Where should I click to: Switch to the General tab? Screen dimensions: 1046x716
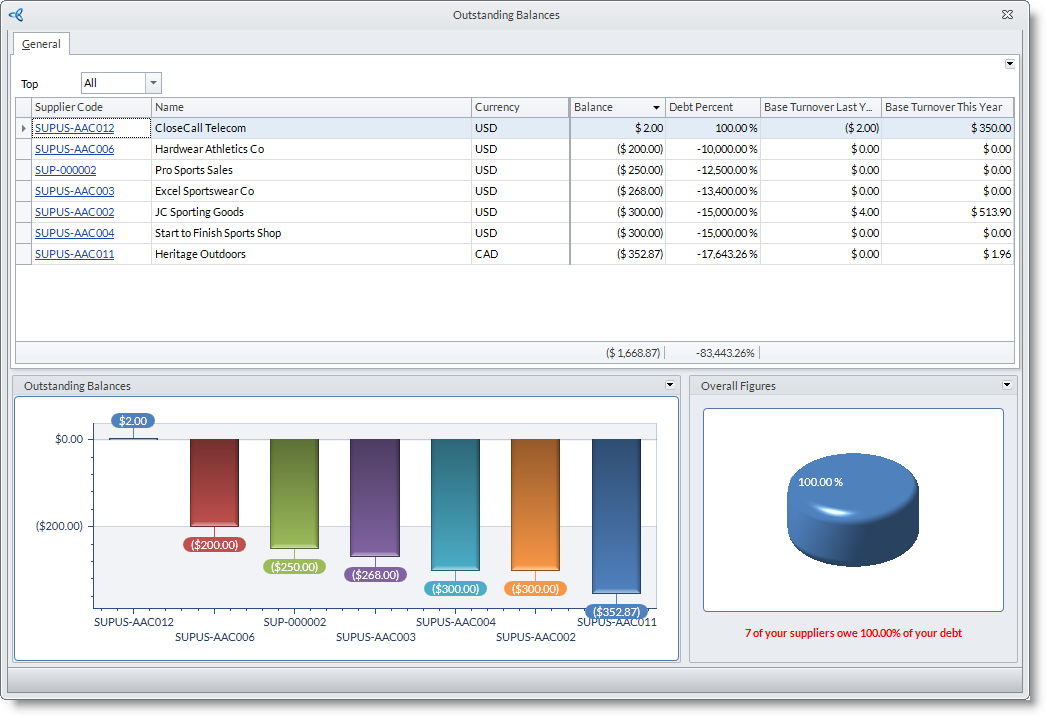click(x=41, y=44)
